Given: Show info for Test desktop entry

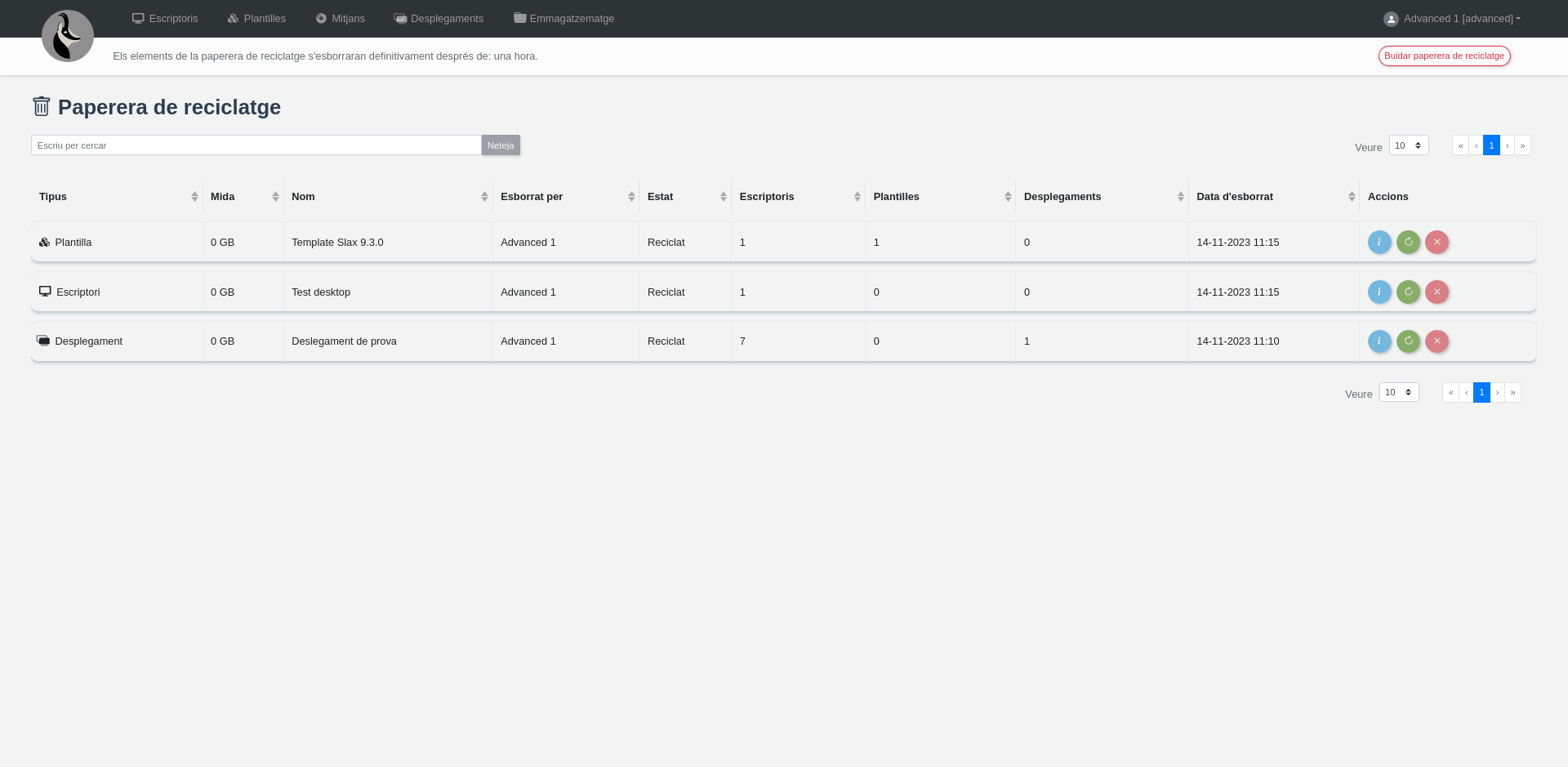Looking at the screenshot, I should 1379,292.
